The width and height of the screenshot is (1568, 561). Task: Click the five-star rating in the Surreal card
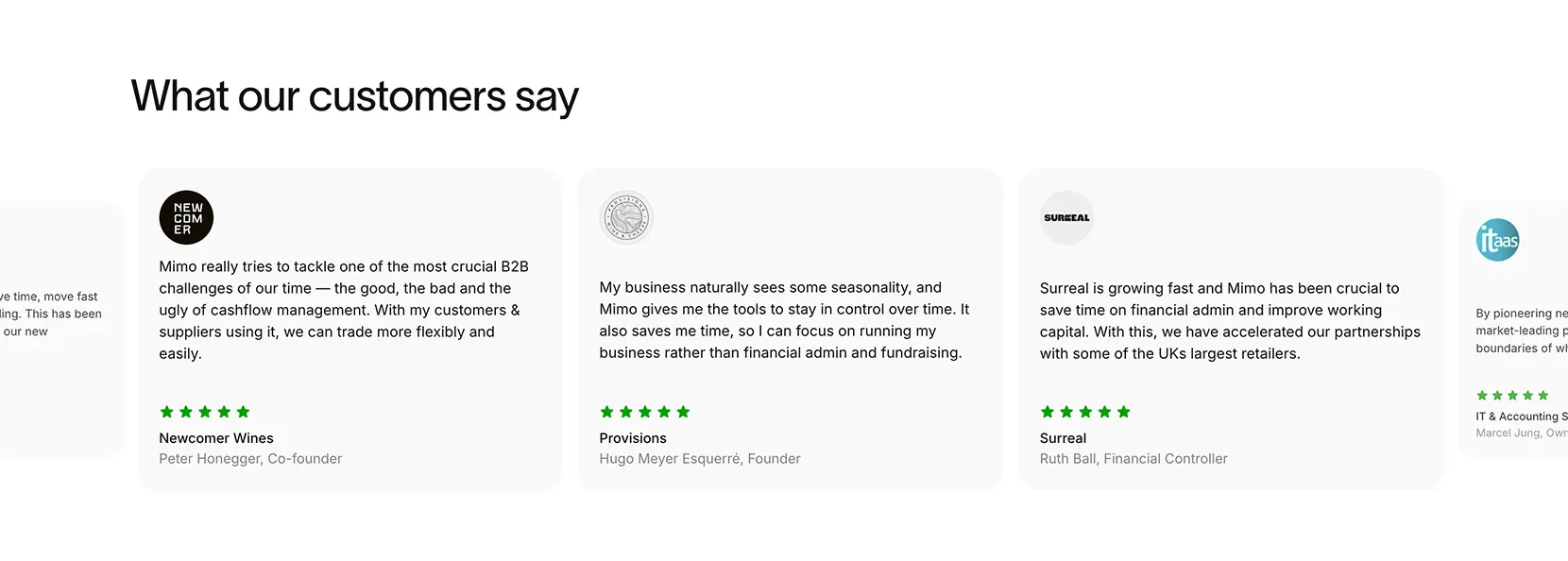click(x=1085, y=412)
